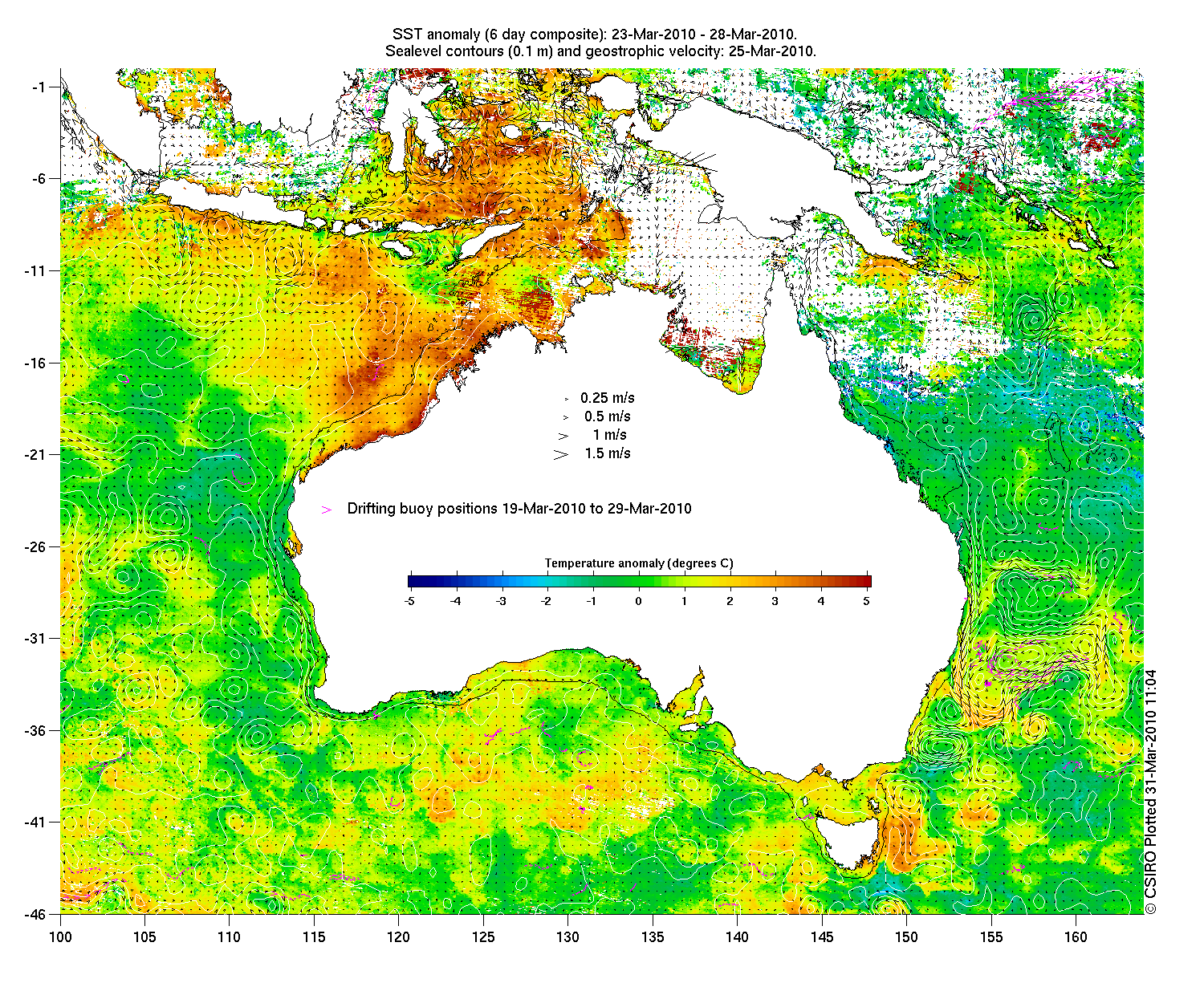The height and width of the screenshot is (983, 1204).
Task: Click the latitude axis label -41
Action: click(35, 822)
